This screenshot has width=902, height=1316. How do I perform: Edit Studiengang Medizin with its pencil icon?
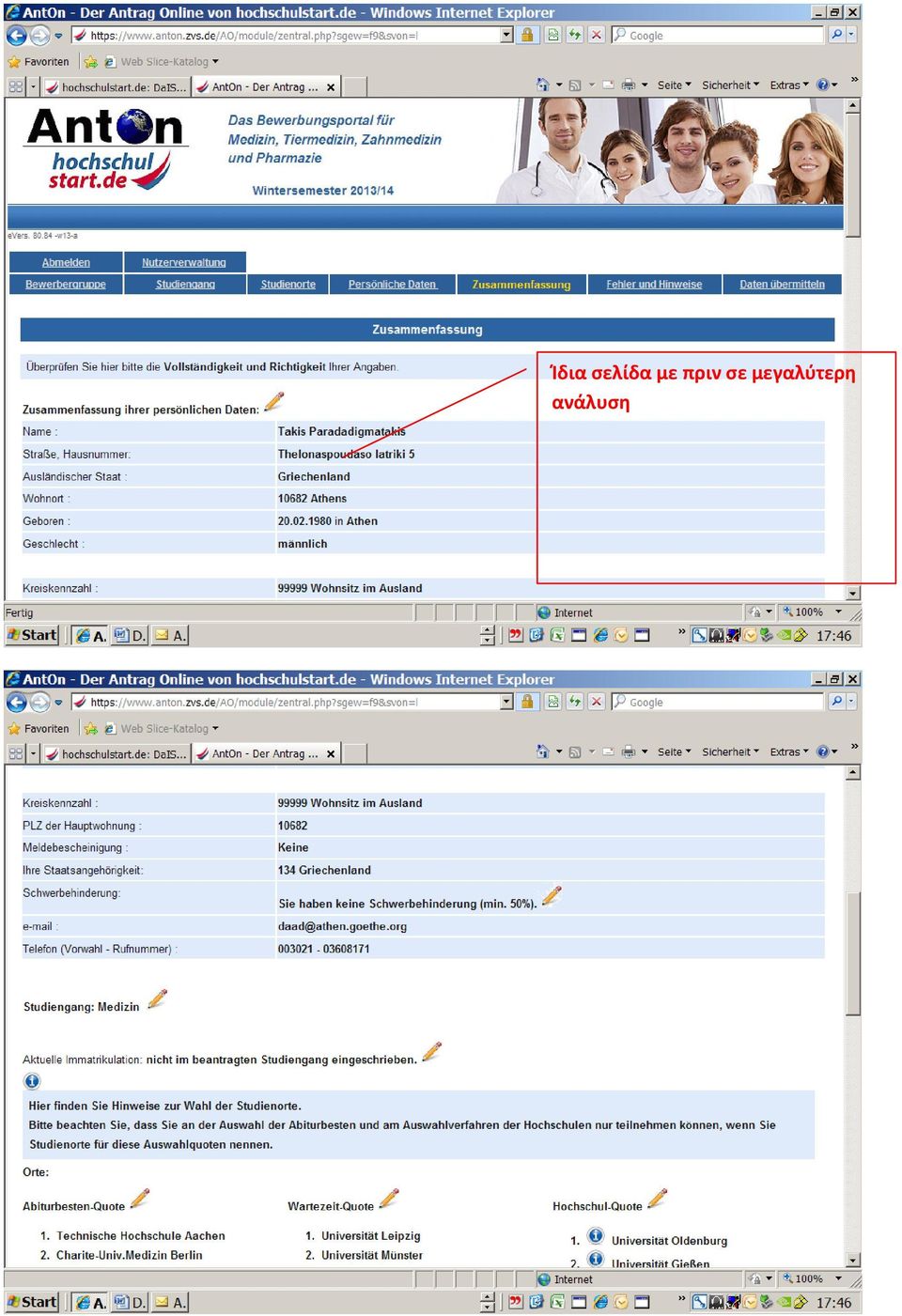(158, 999)
